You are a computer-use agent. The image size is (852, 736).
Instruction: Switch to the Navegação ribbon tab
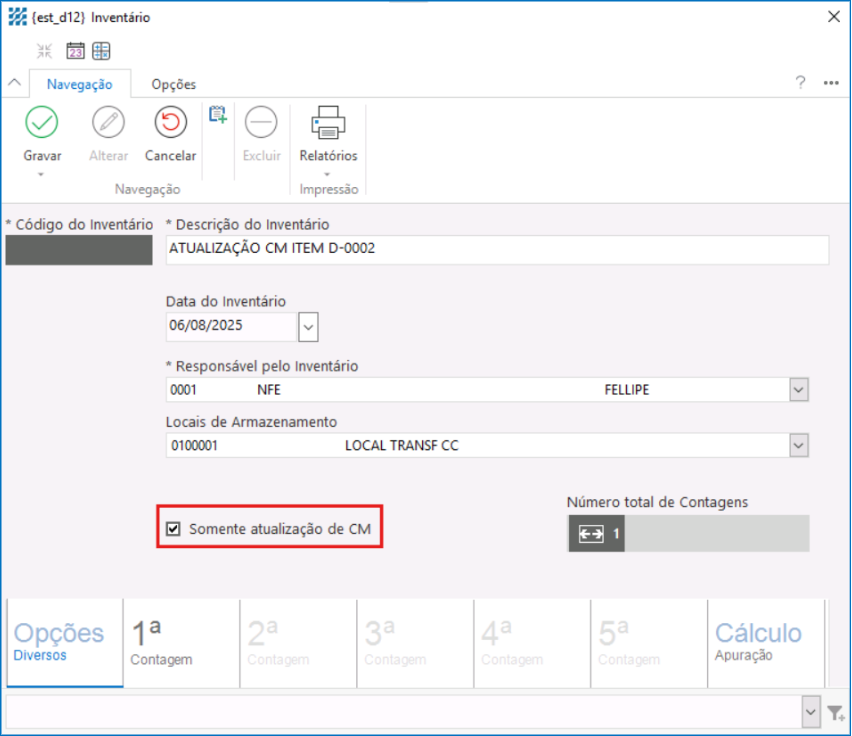[79, 84]
